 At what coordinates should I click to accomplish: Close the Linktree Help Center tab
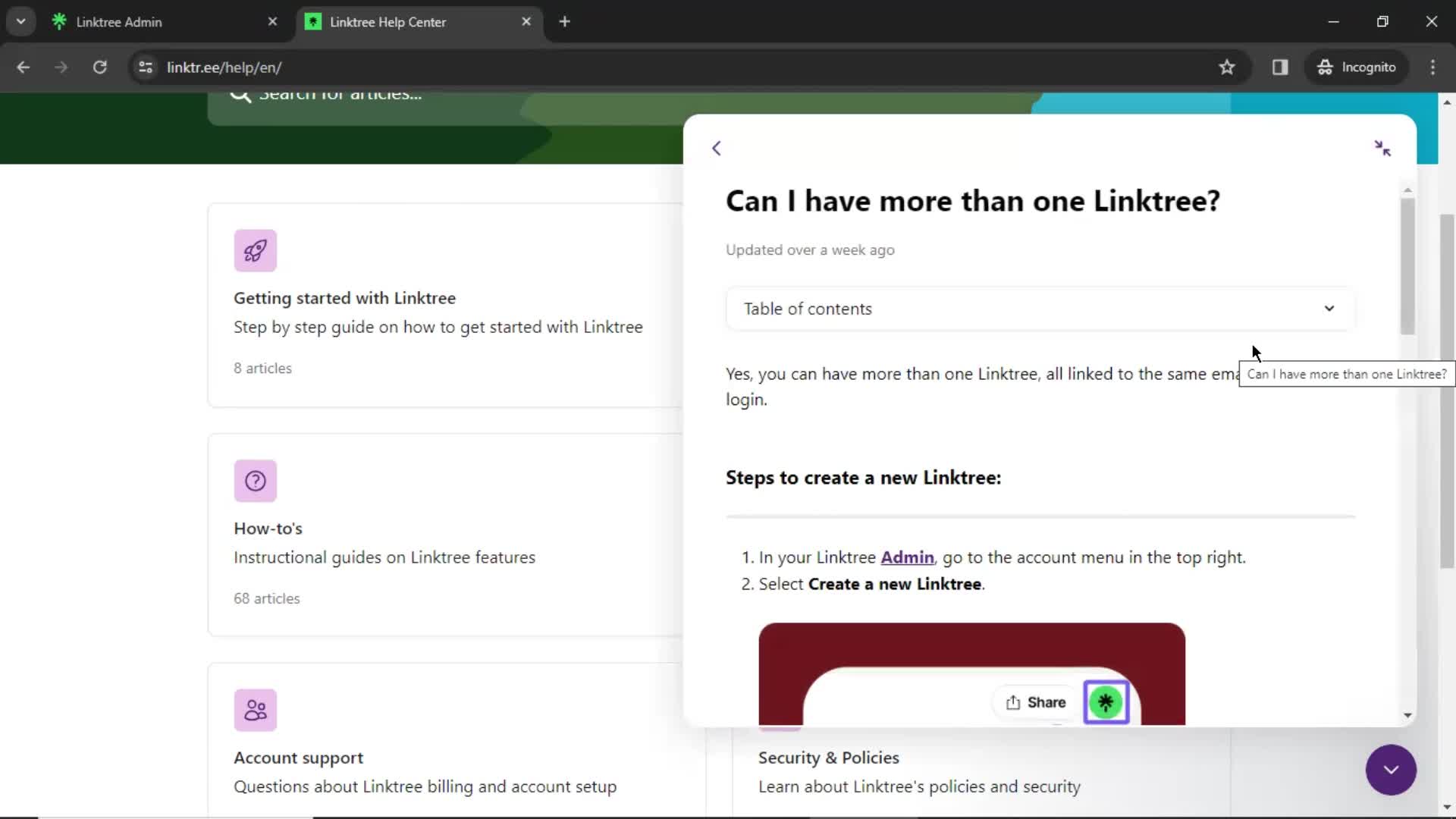click(x=526, y=22)
